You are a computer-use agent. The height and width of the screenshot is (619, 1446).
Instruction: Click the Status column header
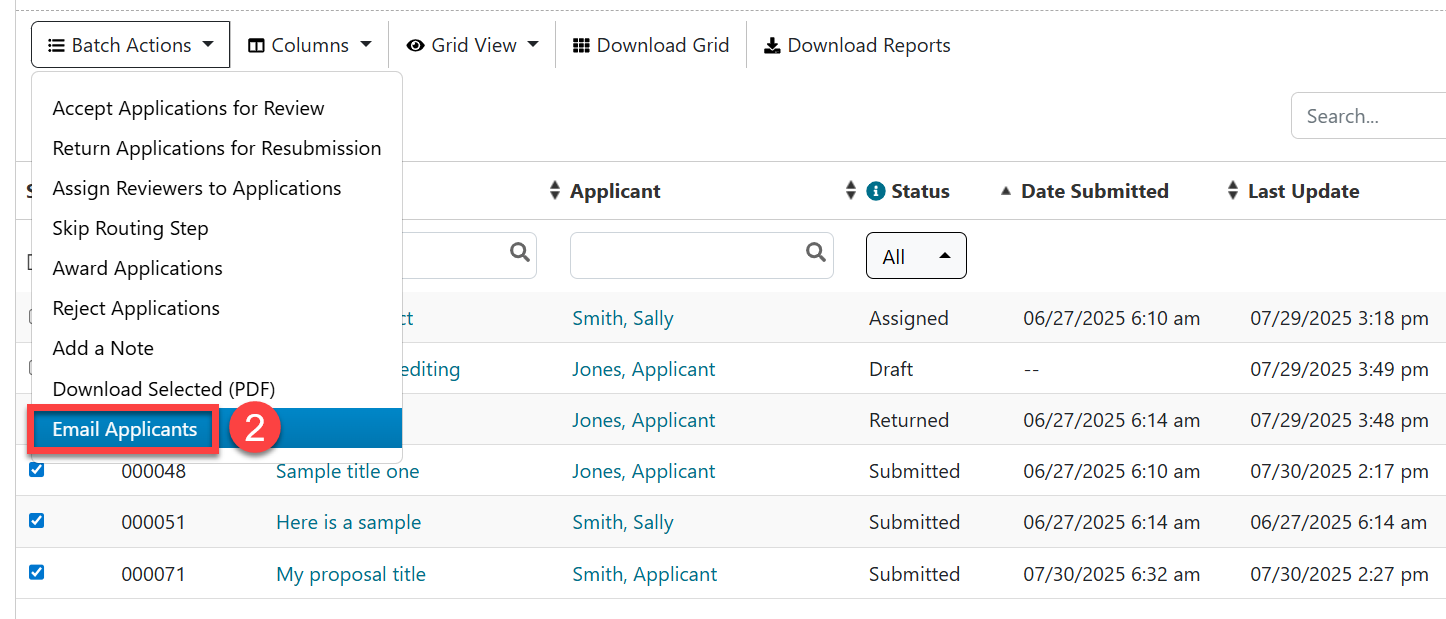921,191
